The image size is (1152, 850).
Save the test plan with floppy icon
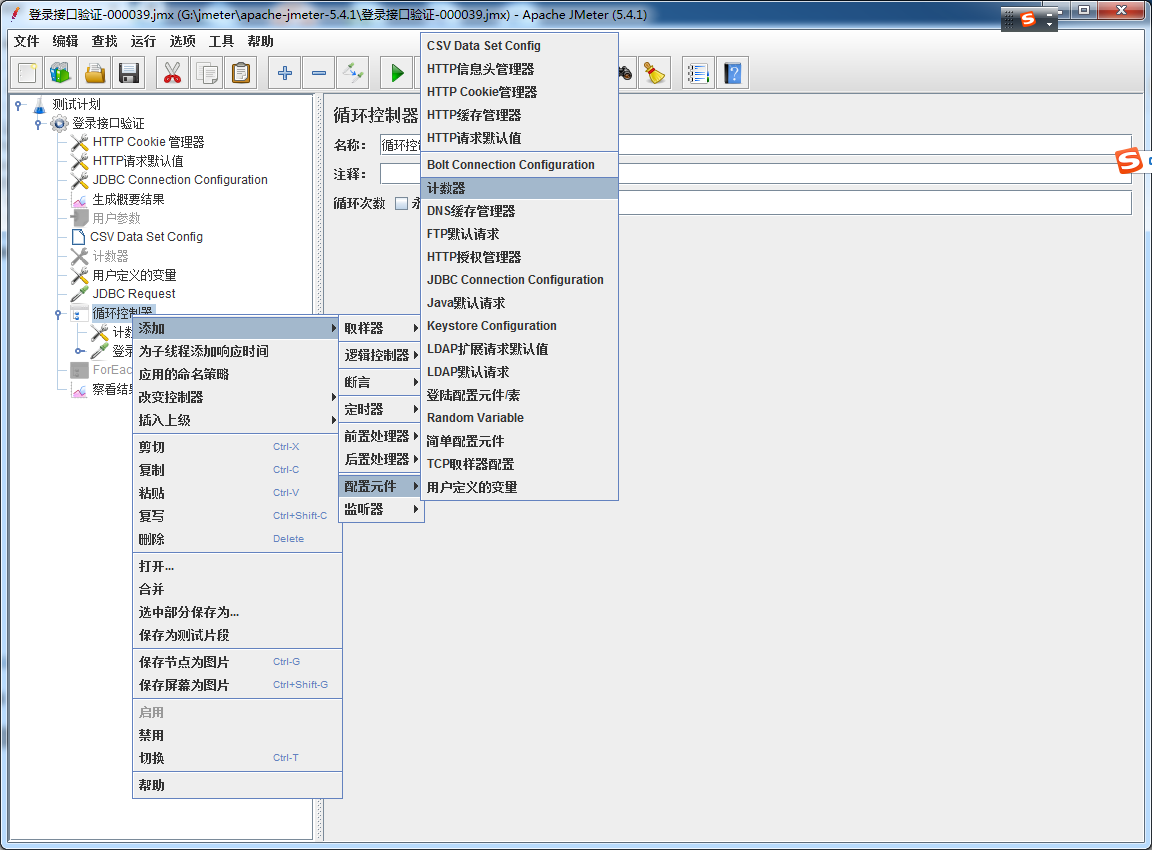tap(129, 73)
